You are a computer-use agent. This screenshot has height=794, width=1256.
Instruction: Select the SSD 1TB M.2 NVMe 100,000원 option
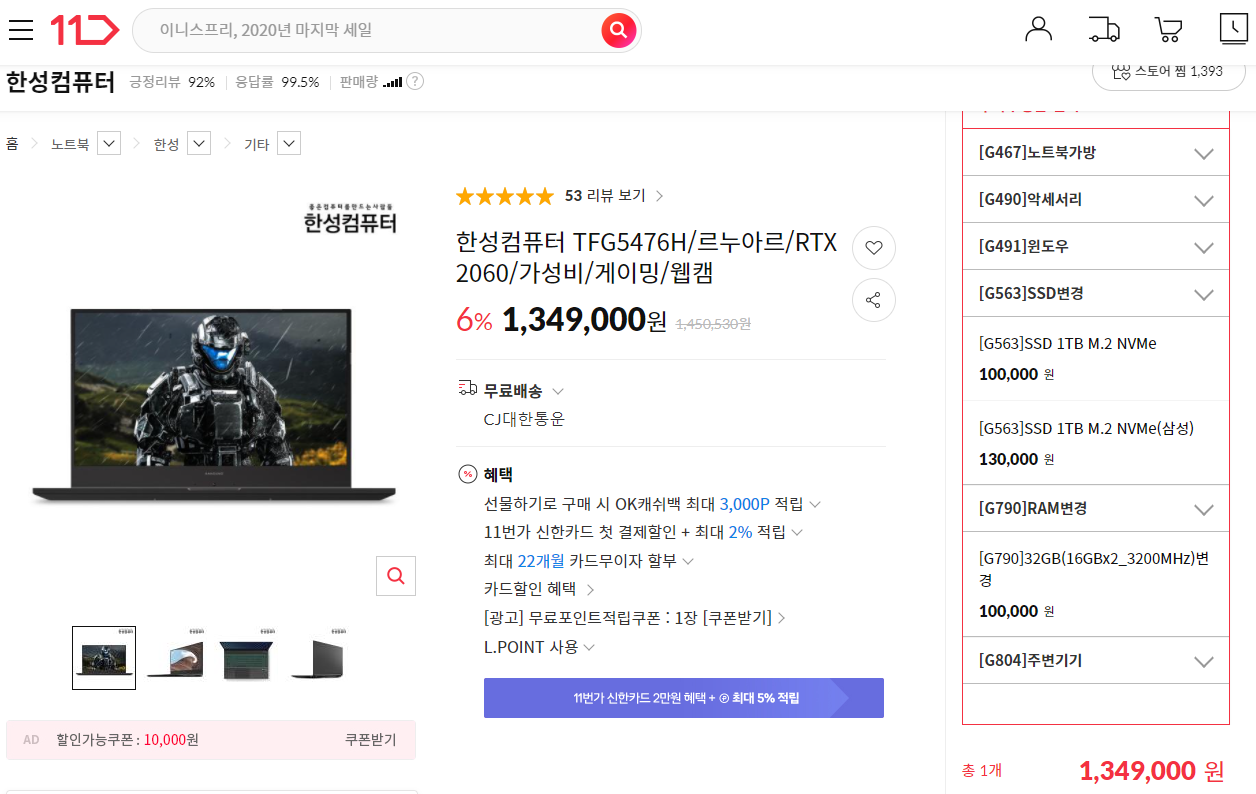(x=1095, y=358)
